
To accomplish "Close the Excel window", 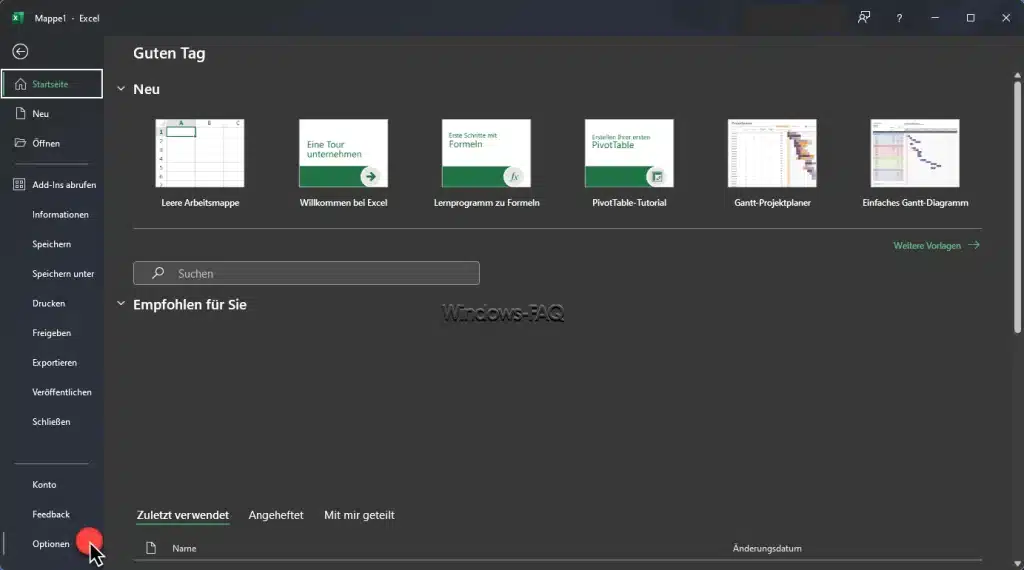I will click(1006, 18).
